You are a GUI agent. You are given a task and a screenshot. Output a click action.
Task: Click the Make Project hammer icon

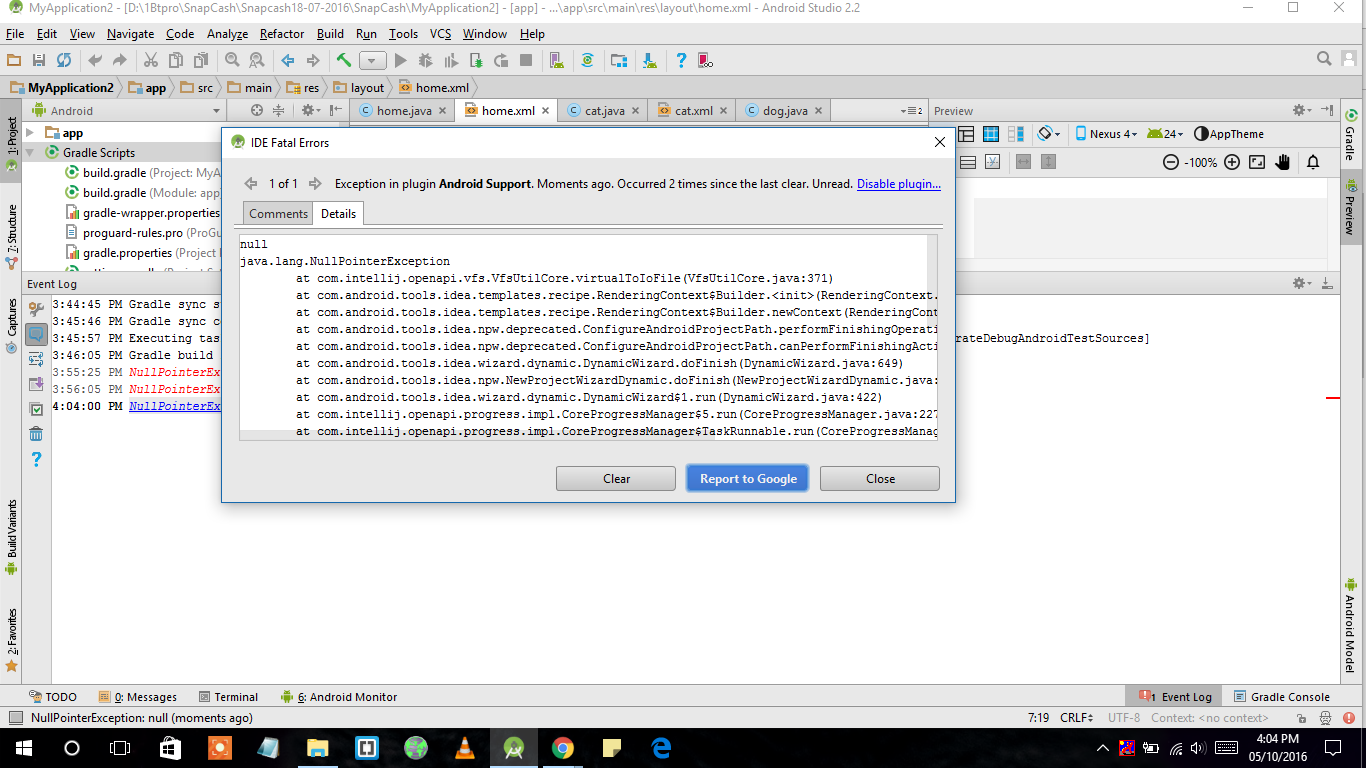pos(344,60)
